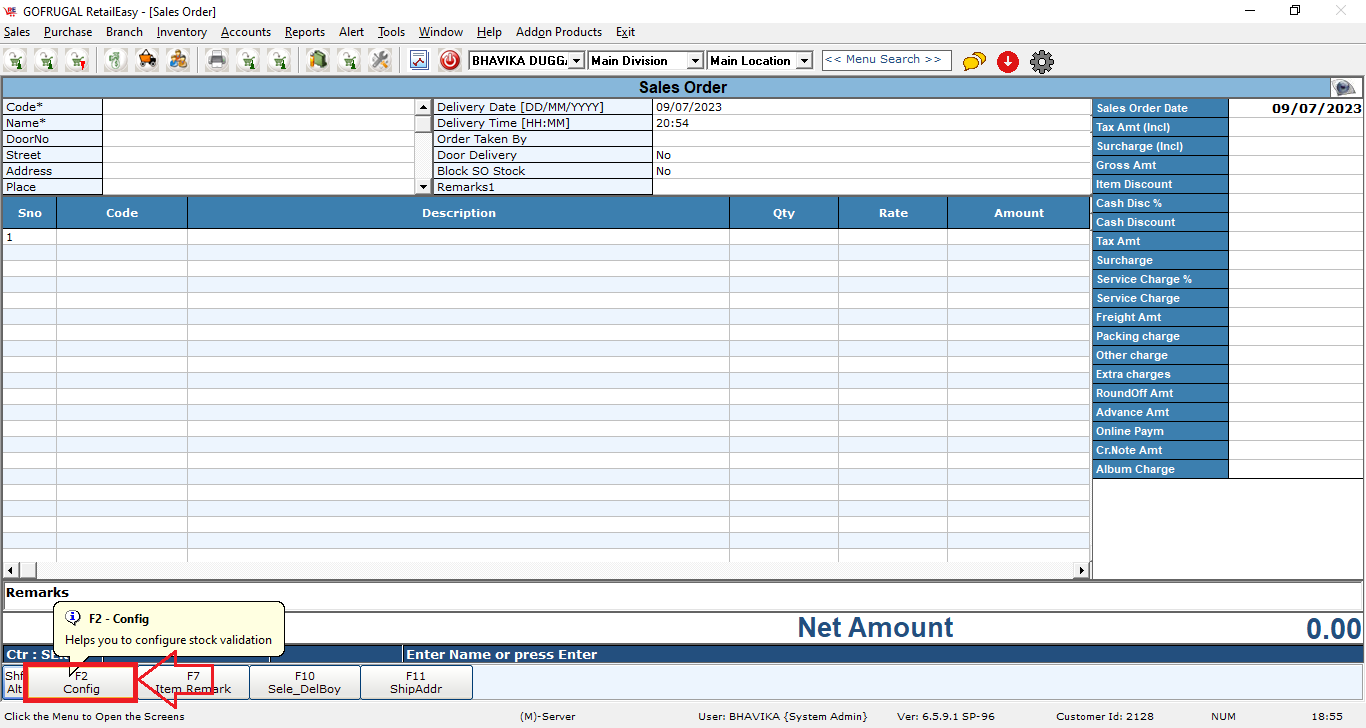The image size is (1366, 728).
Task: Click the customer details scroll up arrow
Action: pyautogui.click(x=423, y=107)
